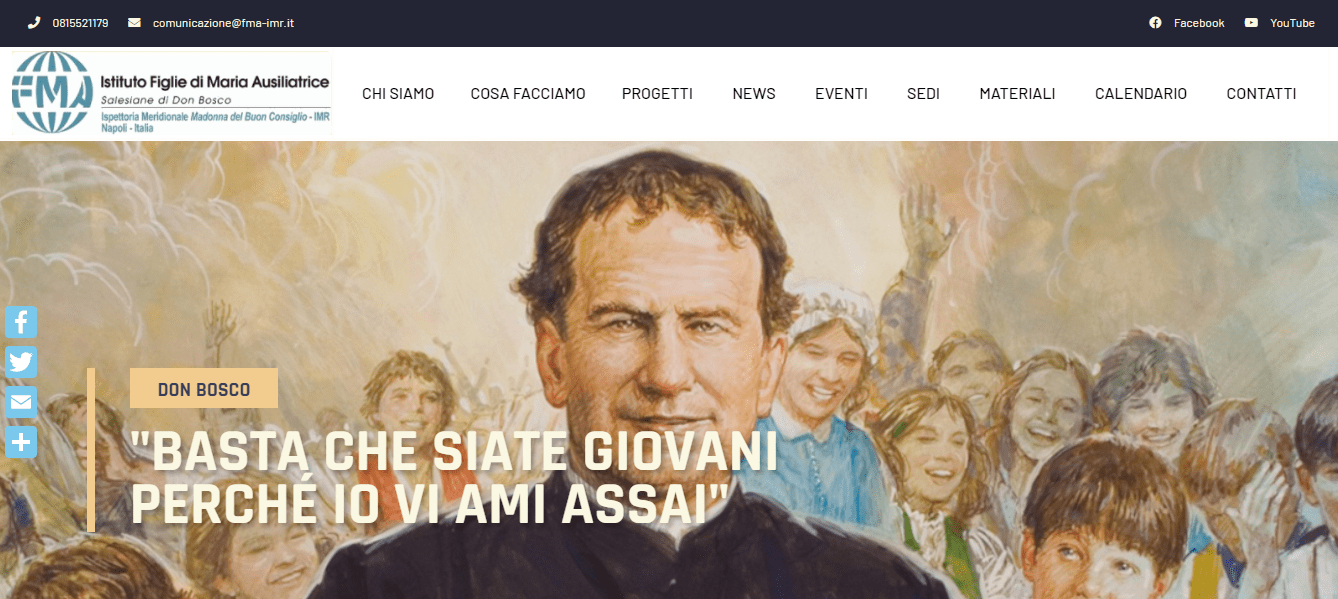The image size is (1338, 599).
Task: Select MATERIALI in the navigation
Action: click(x=1017, y=94)
